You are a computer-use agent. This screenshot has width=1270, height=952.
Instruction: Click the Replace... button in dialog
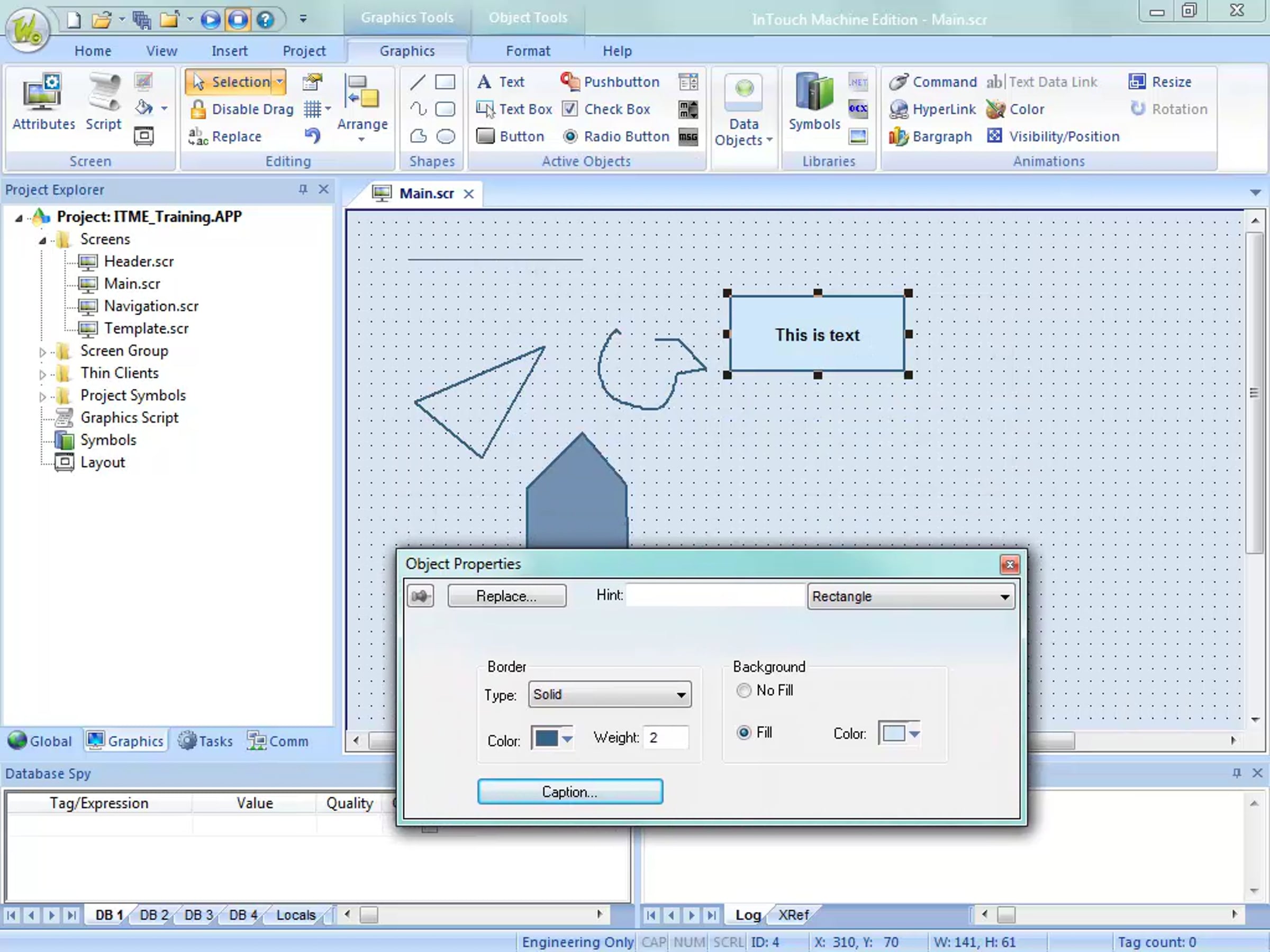(506, 596)
